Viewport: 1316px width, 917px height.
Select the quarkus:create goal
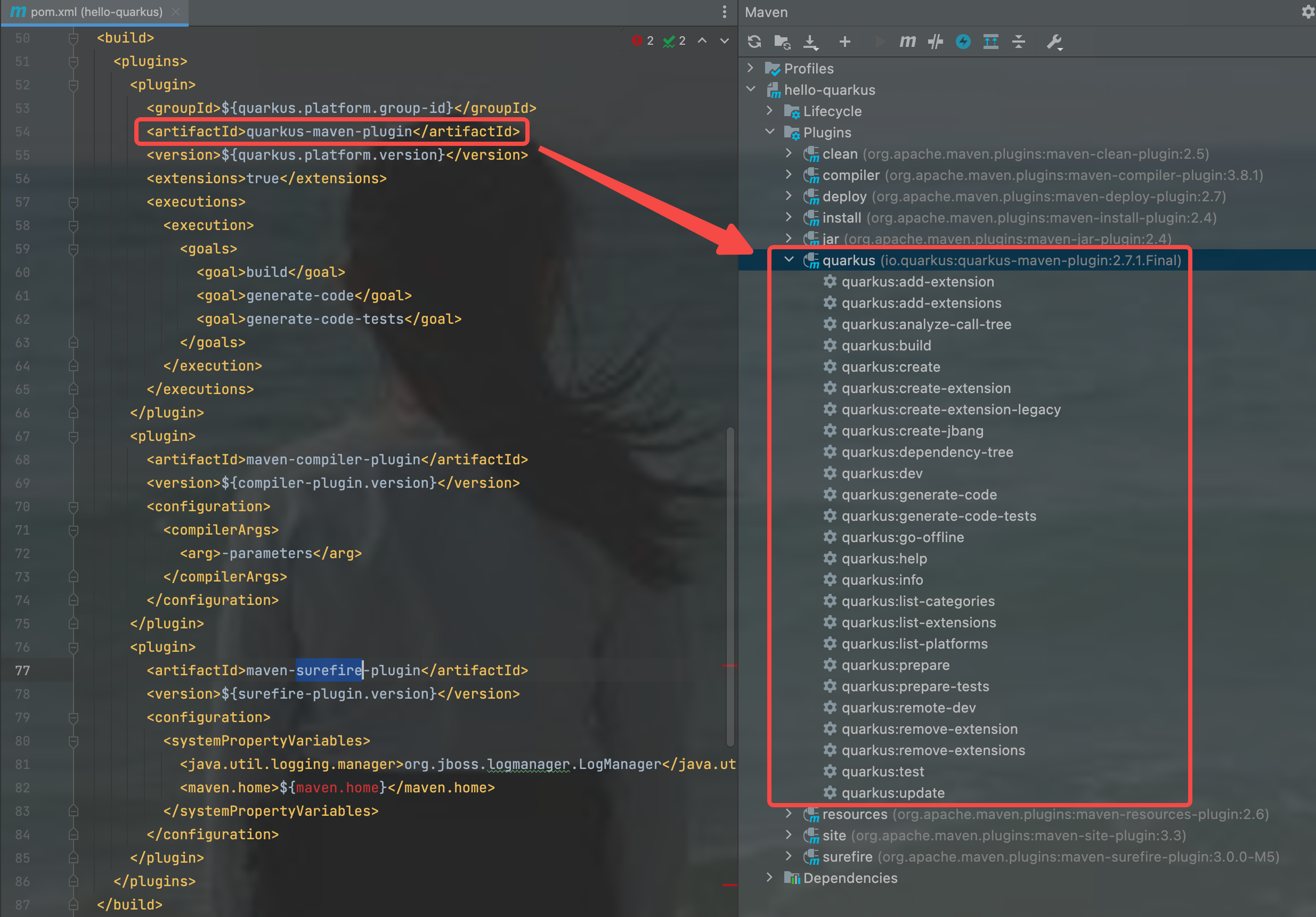[x=891, y=366]
